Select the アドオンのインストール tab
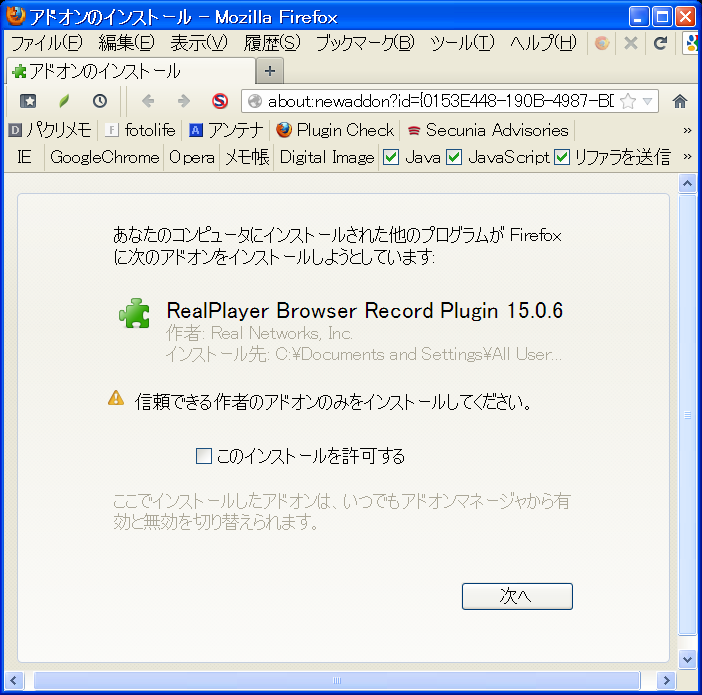Screen dimensions: 702x695 [131, 71]
